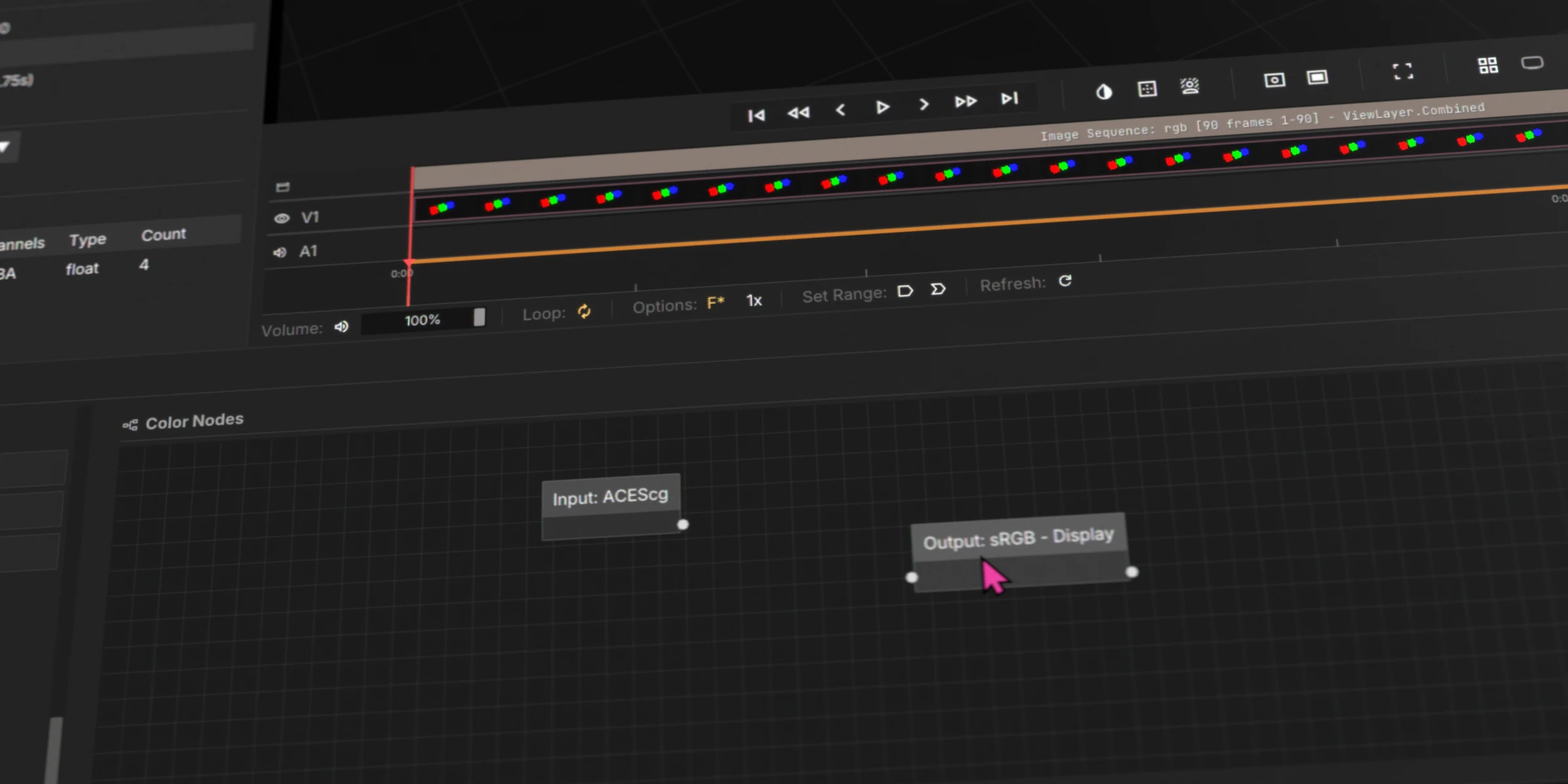Mute the A1 audio track
Viewport: 1568px width, 784px height.
(280, 252)
